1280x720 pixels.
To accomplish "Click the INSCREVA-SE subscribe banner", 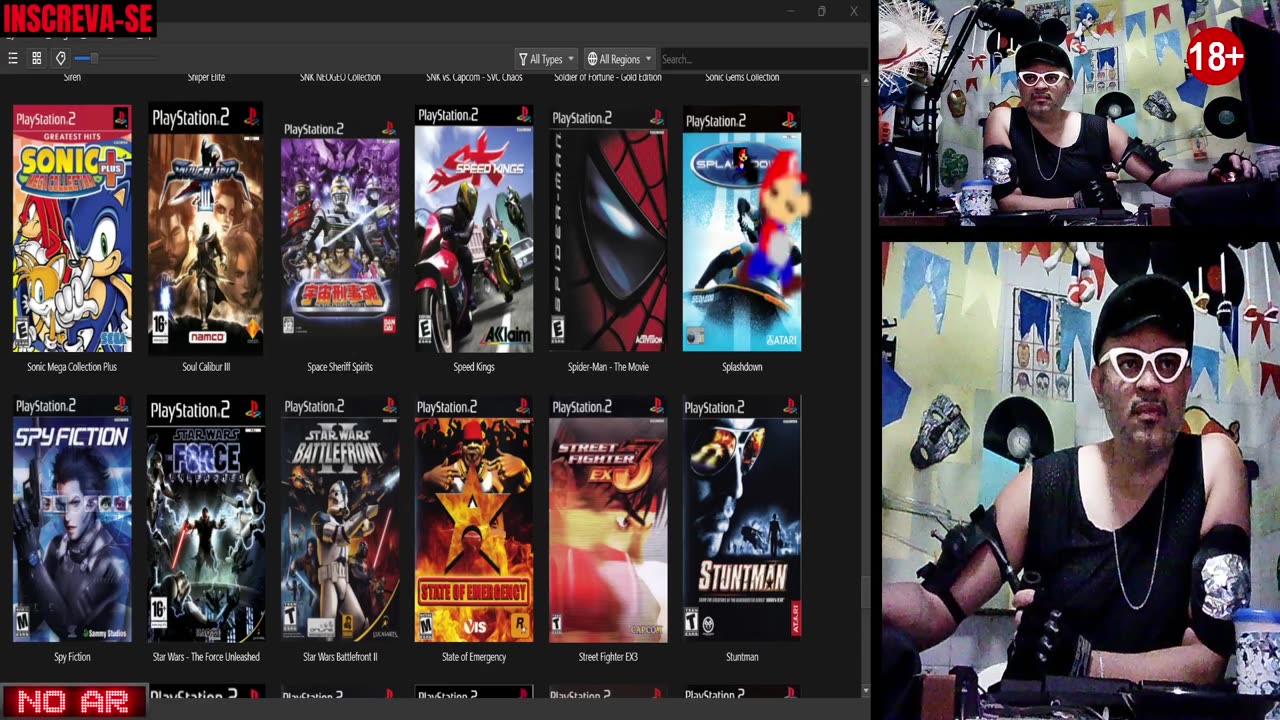I will (x=78, y=18).
